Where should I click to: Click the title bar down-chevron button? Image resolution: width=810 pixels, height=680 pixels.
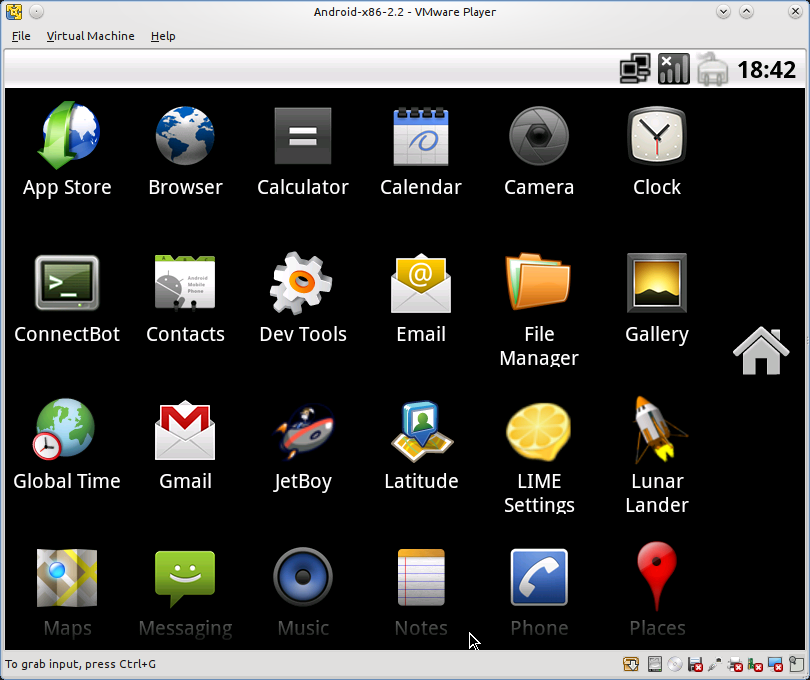point(723,11)
